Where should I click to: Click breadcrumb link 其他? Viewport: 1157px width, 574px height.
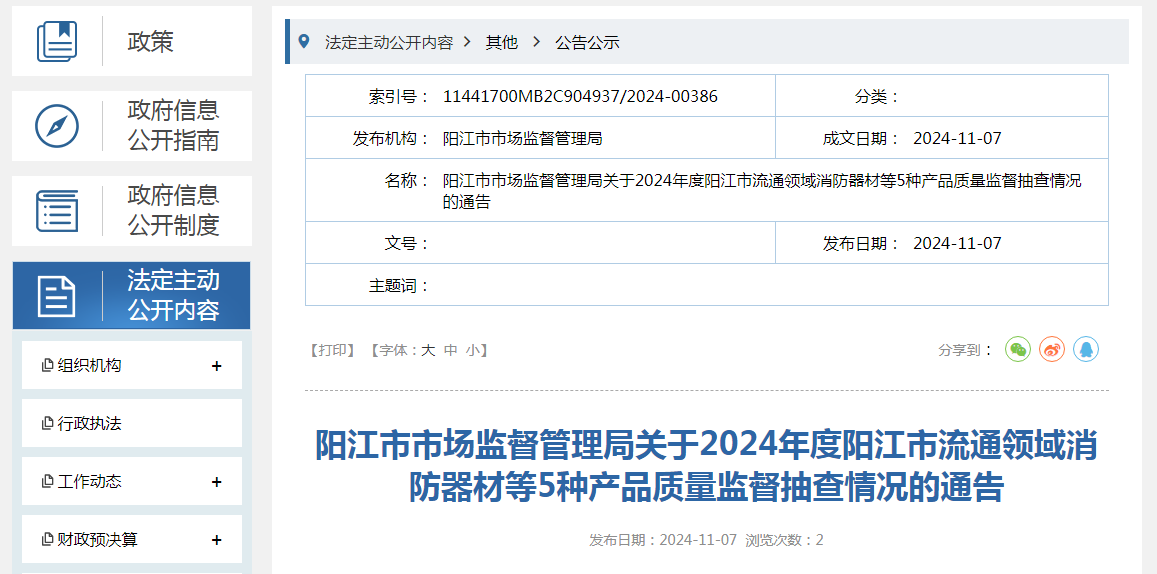[x=502, y=42]
